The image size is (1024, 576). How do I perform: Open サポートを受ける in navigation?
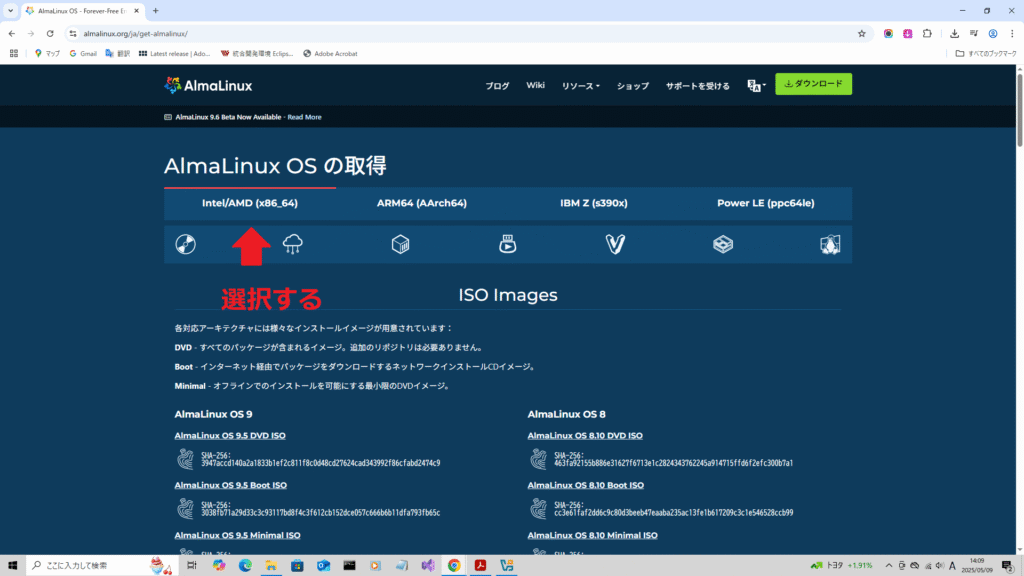coord(697,86)
